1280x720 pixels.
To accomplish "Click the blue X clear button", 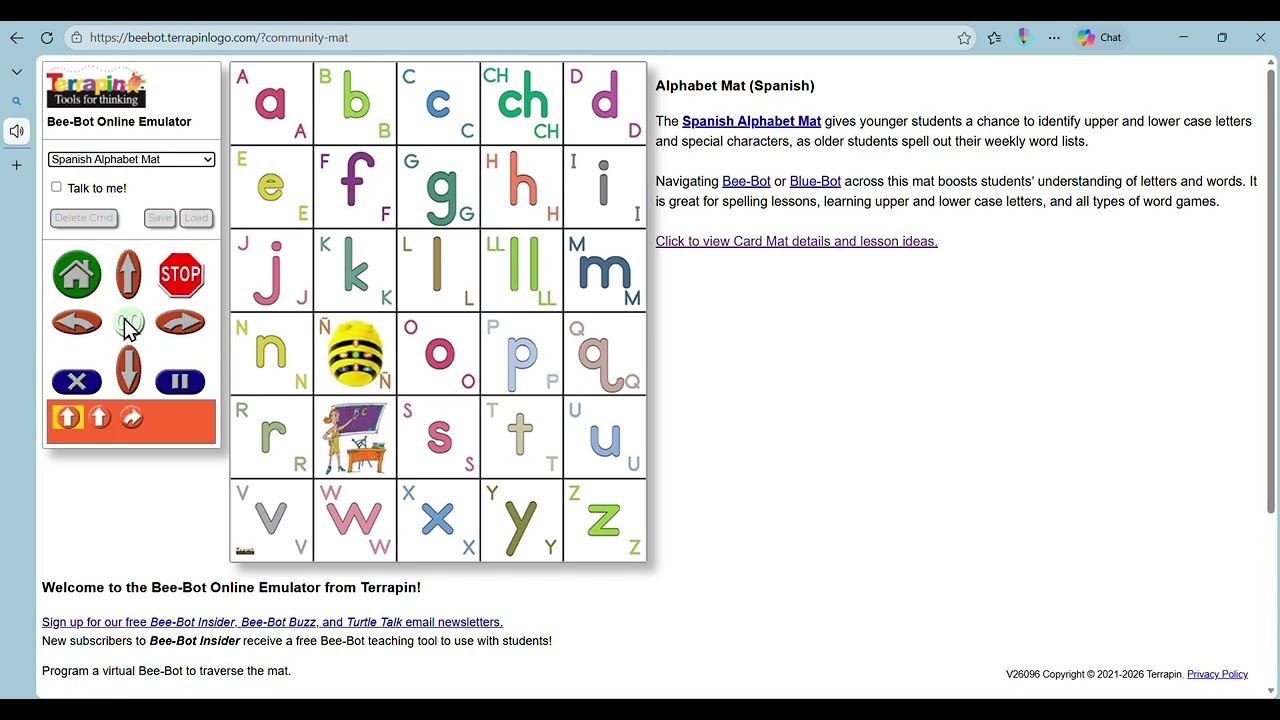I will [x=77, y=382].
